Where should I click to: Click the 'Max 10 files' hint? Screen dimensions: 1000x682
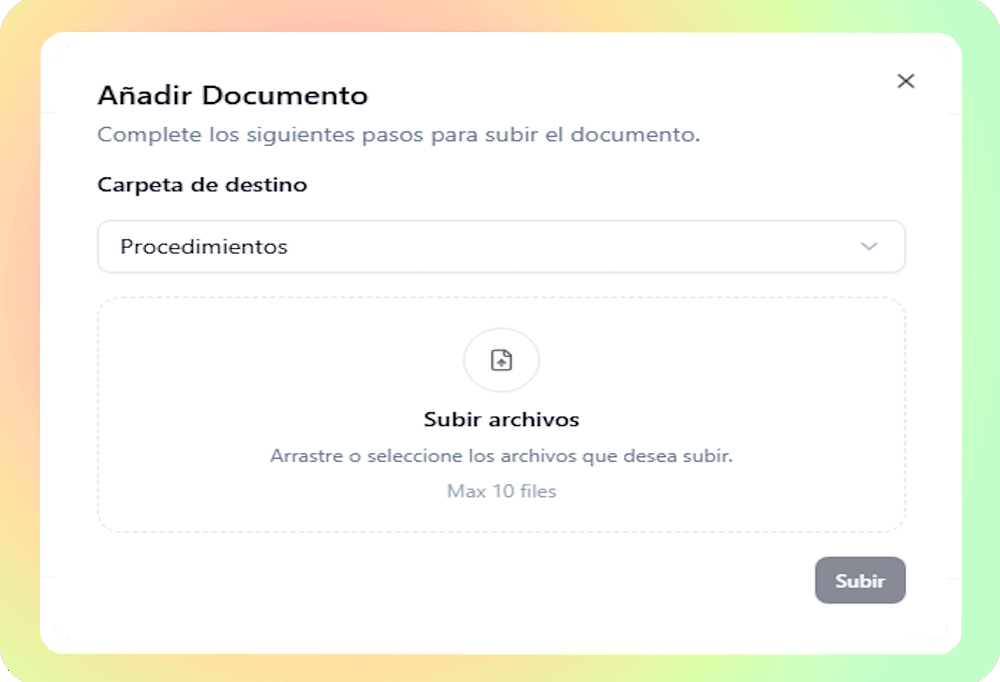501,491
